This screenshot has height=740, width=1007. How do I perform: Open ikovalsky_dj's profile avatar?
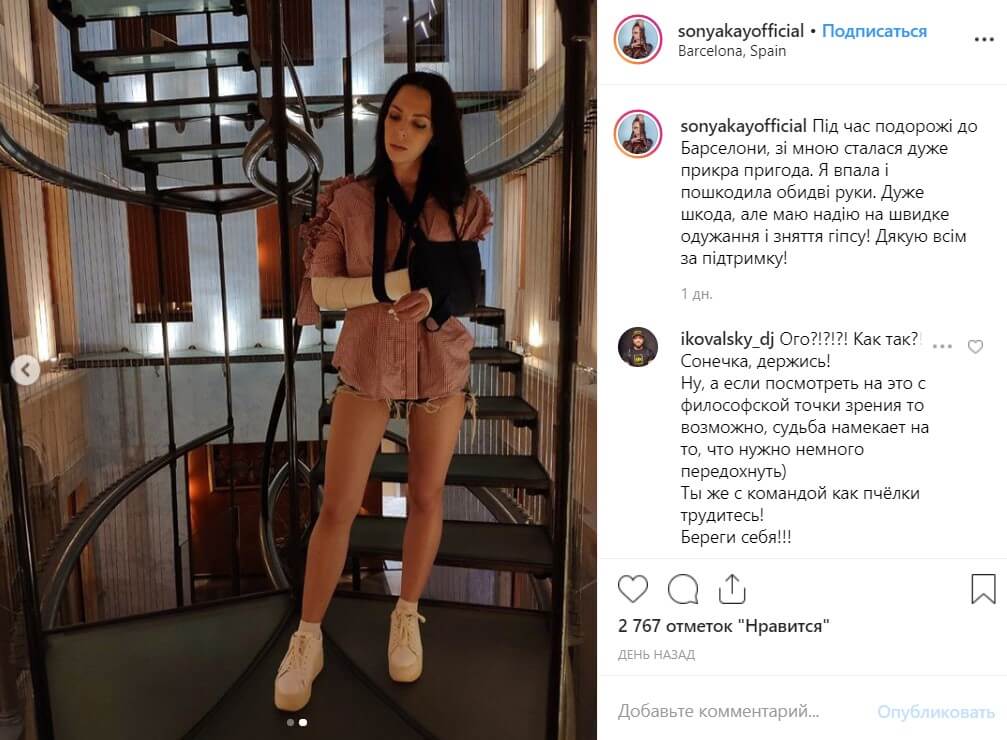click(638, 347)
